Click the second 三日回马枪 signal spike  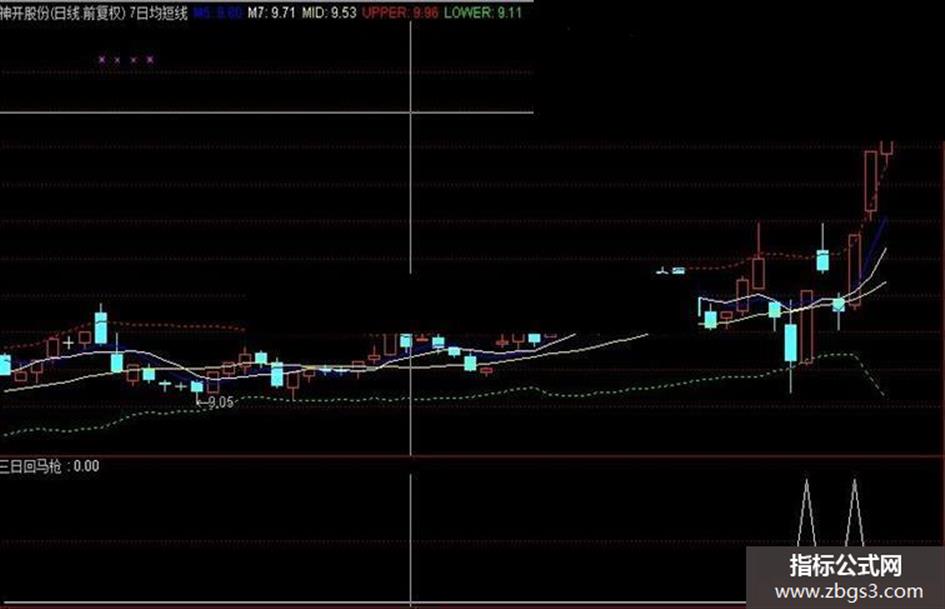click(x=855, y=513)
